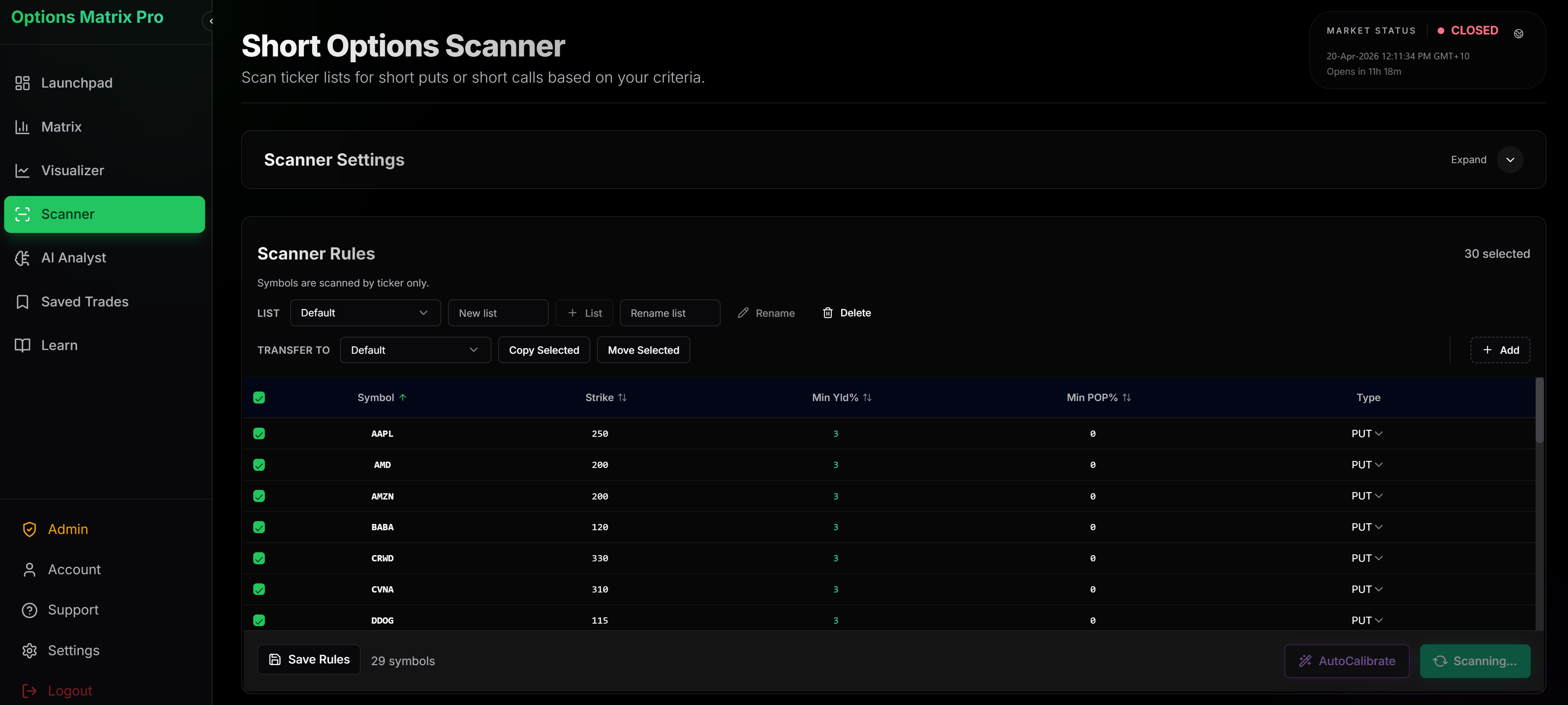Open the CRWD Type PUT dropdown
The width and height of the screenshot is (1568, 705).
(1367, 558)
